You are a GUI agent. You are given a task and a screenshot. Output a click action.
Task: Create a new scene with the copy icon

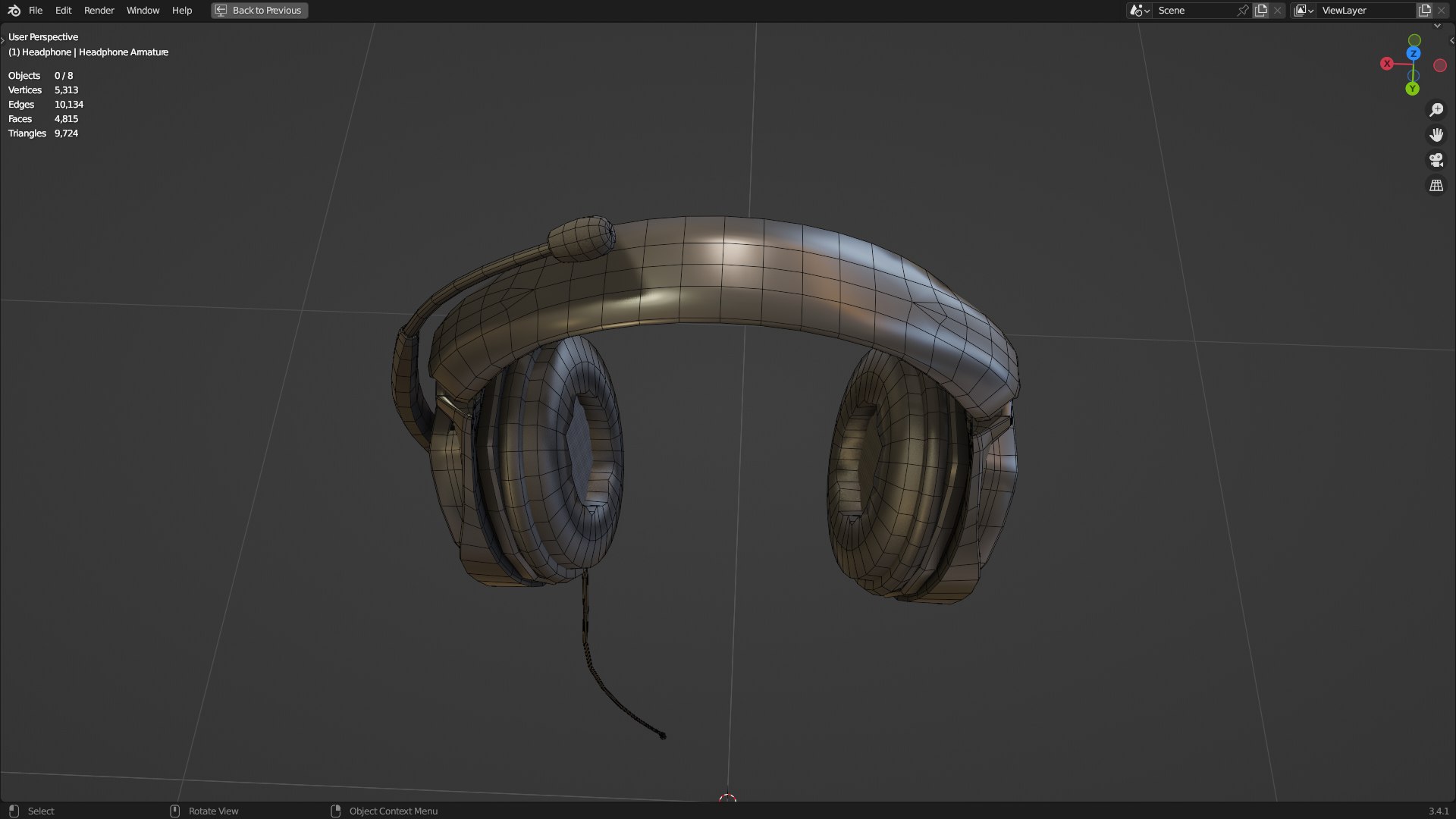click(1261, 11)
